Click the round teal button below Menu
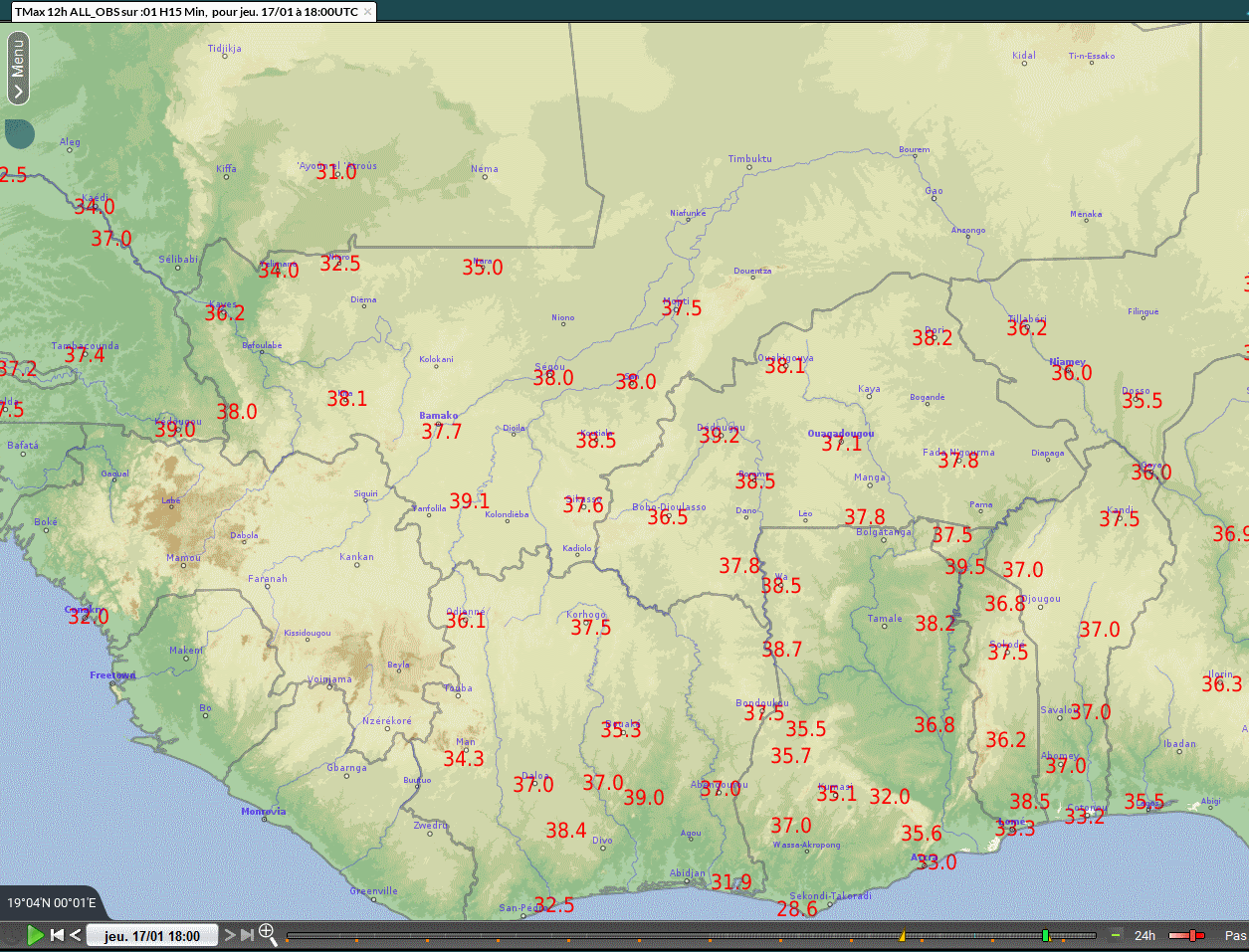This screenshot has height=952, width=1249. pos(19,134)
